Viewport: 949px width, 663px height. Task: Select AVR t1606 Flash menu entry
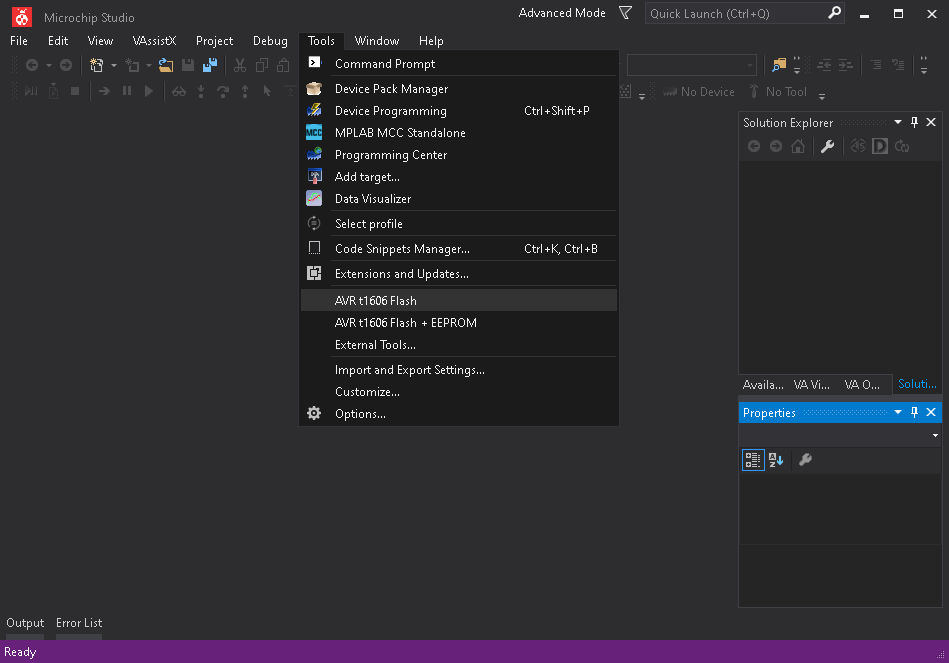pos(459,300)
